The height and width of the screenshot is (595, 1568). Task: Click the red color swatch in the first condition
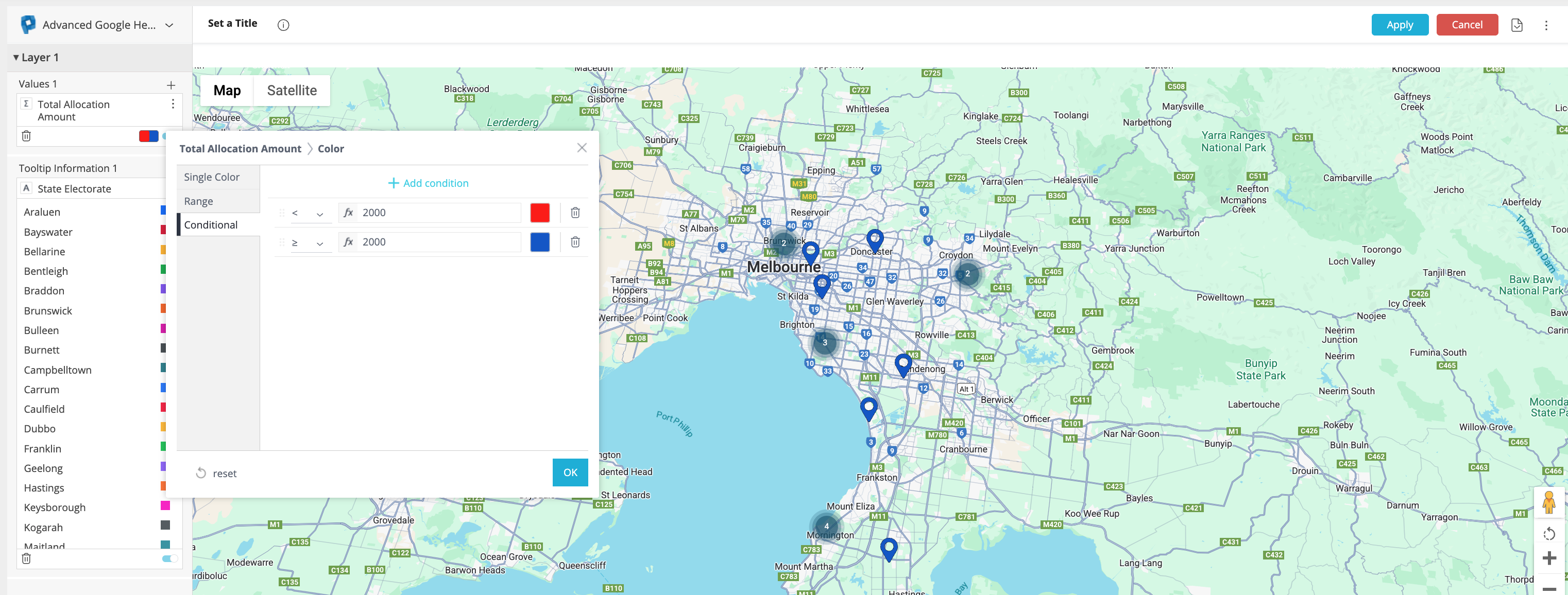tap(539, 213)
